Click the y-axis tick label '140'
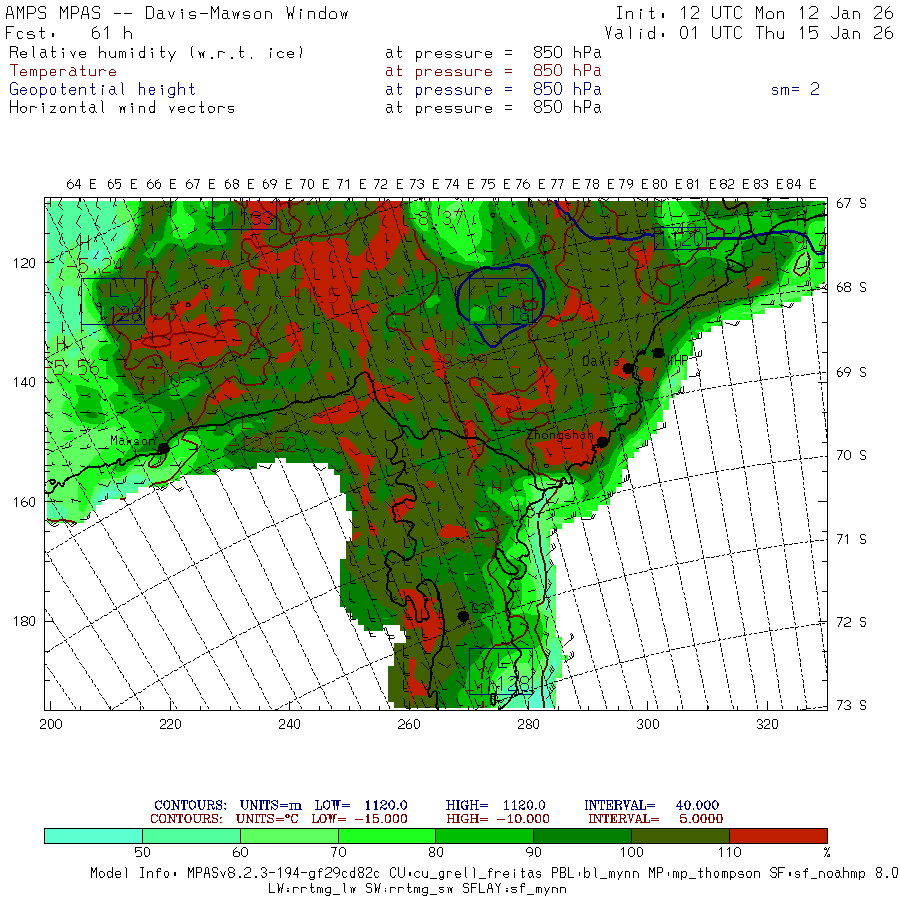 [24, 382]
